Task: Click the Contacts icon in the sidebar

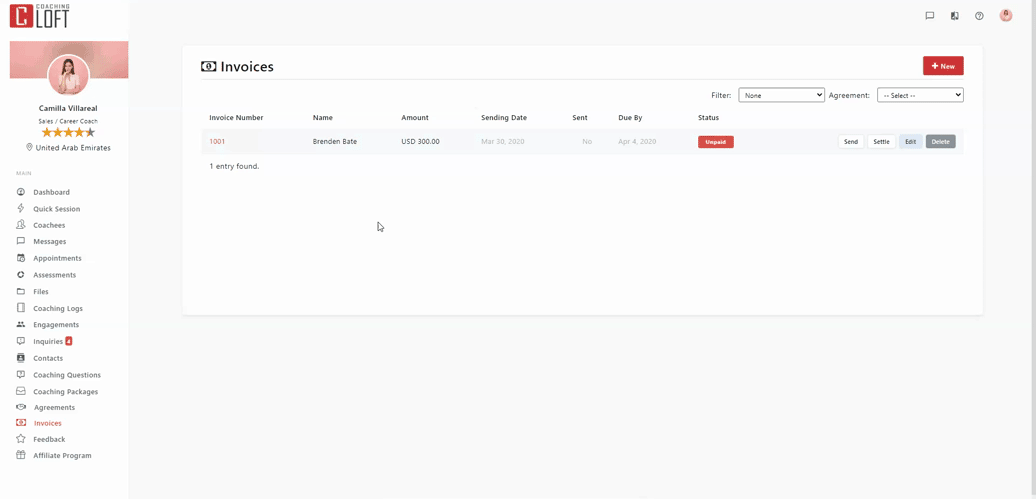Action: 20,358
